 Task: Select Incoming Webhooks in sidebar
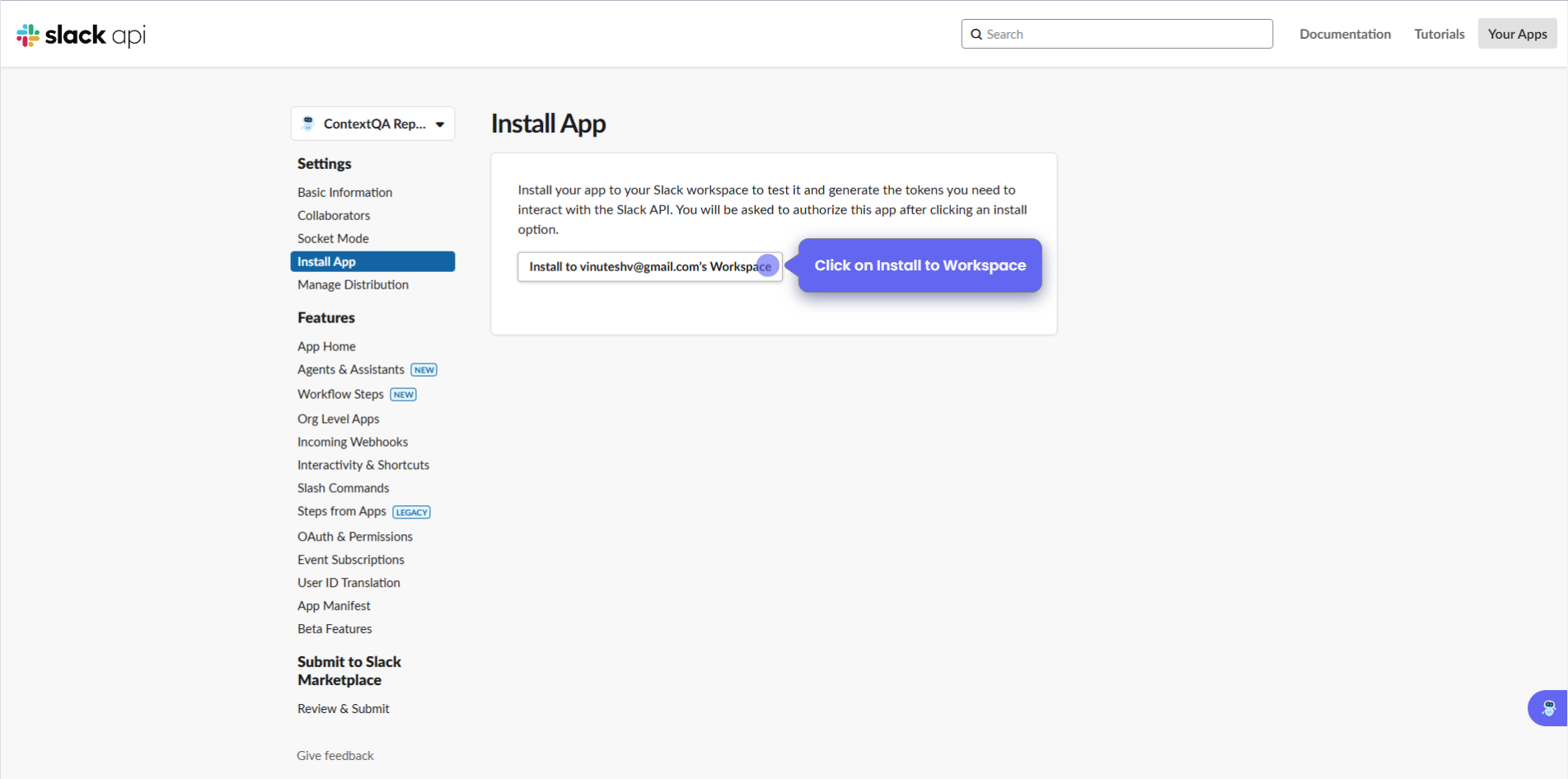click(352, 442)
